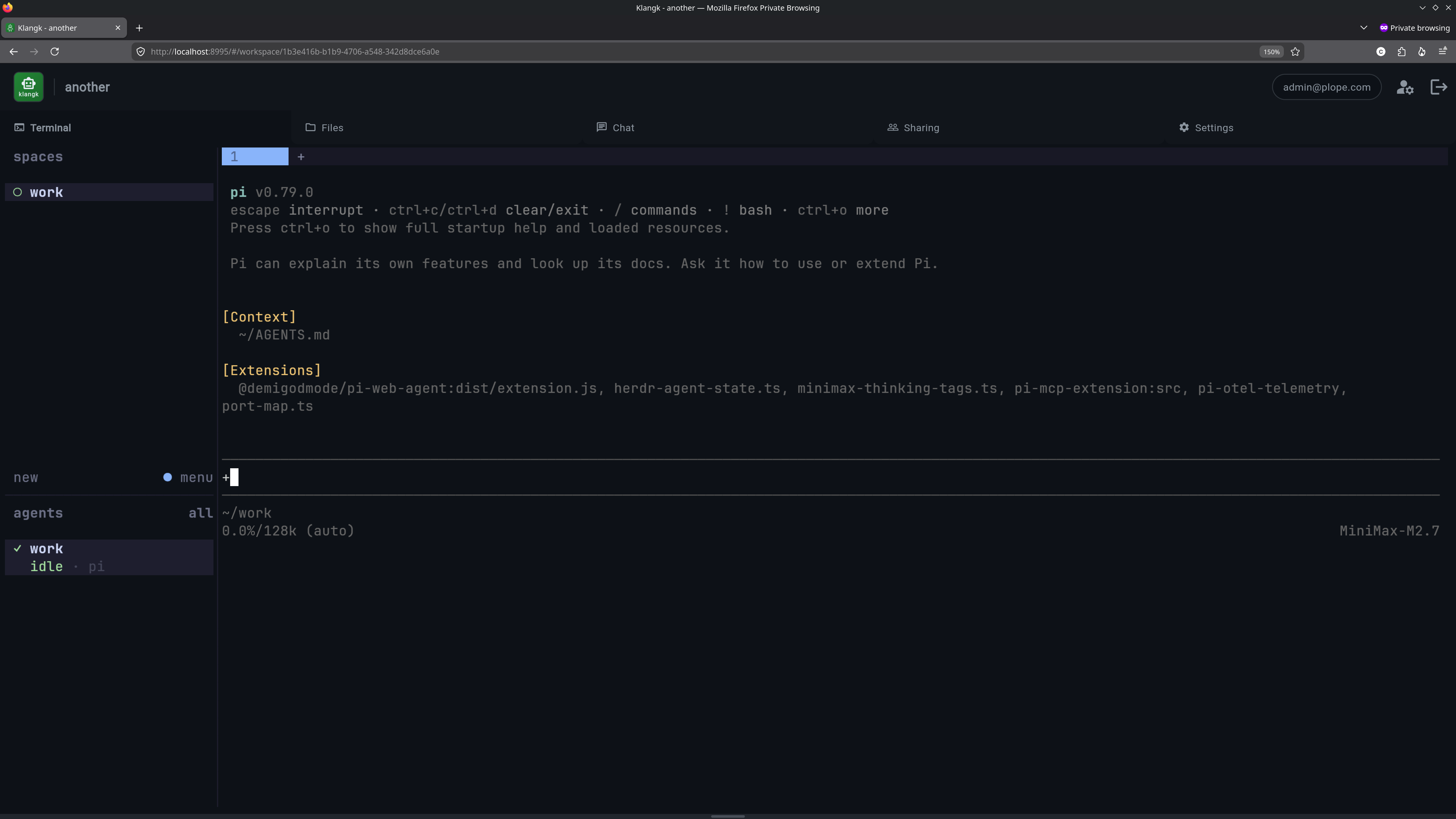Click the browser forward arrow

[x=34, y=52]
